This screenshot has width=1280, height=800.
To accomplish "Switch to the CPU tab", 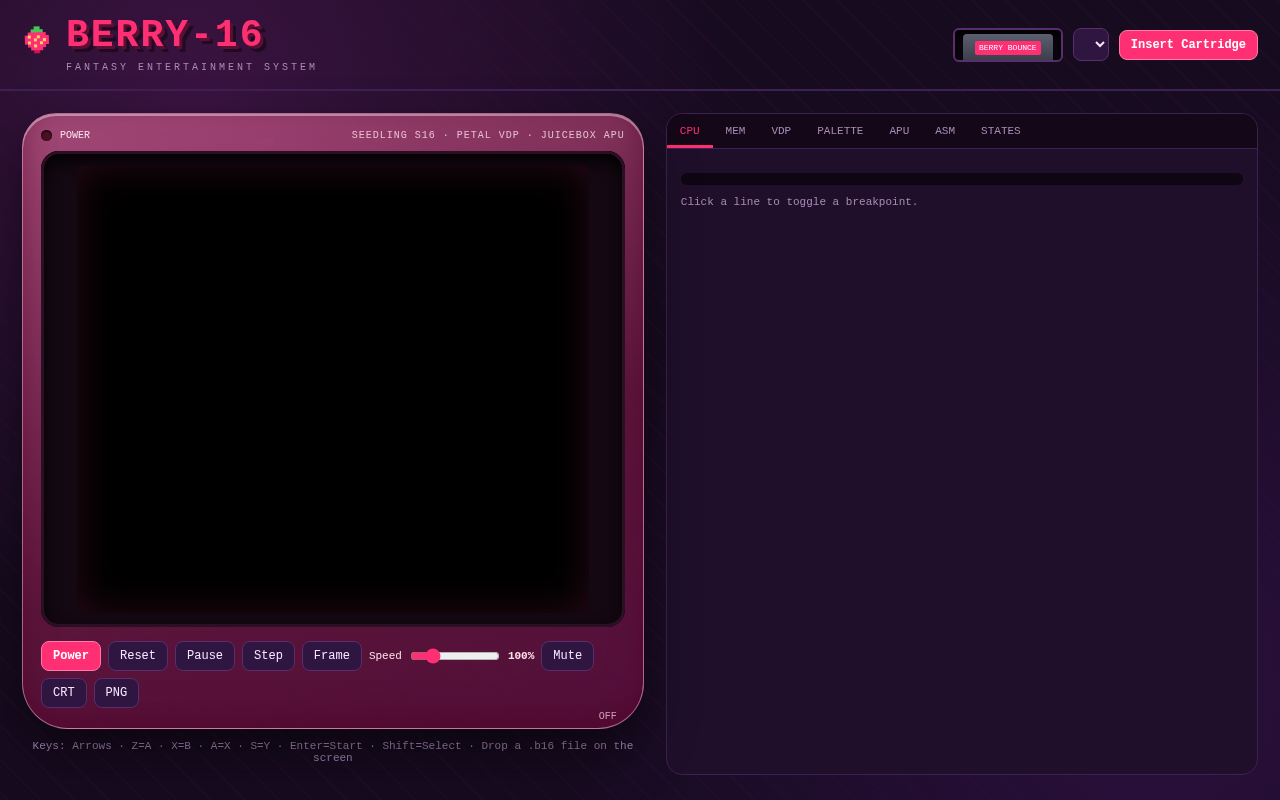I will coord(690,131).
